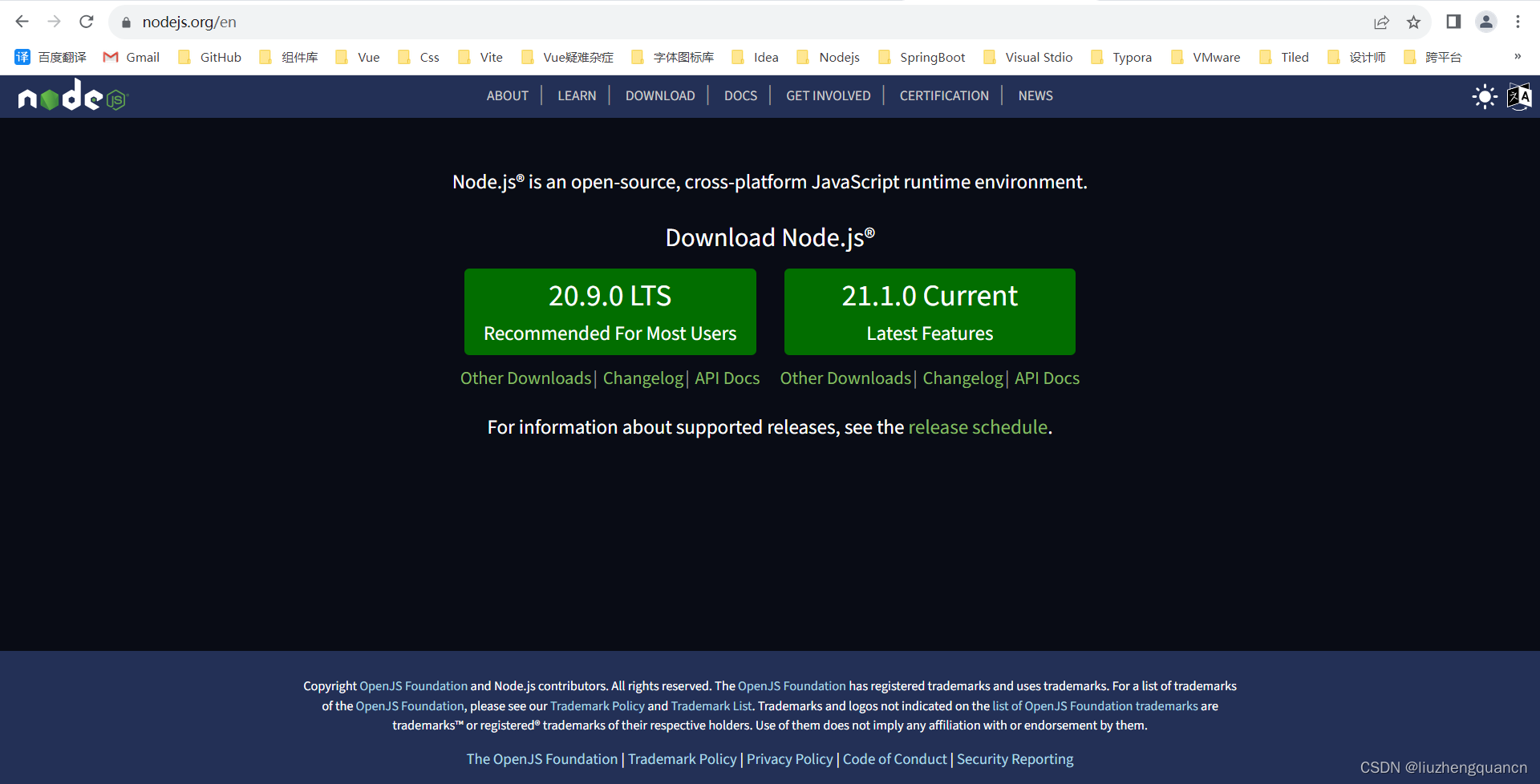Open the Privacy Policy footer link
This screenshot has width=1540, height=784.
790,759
